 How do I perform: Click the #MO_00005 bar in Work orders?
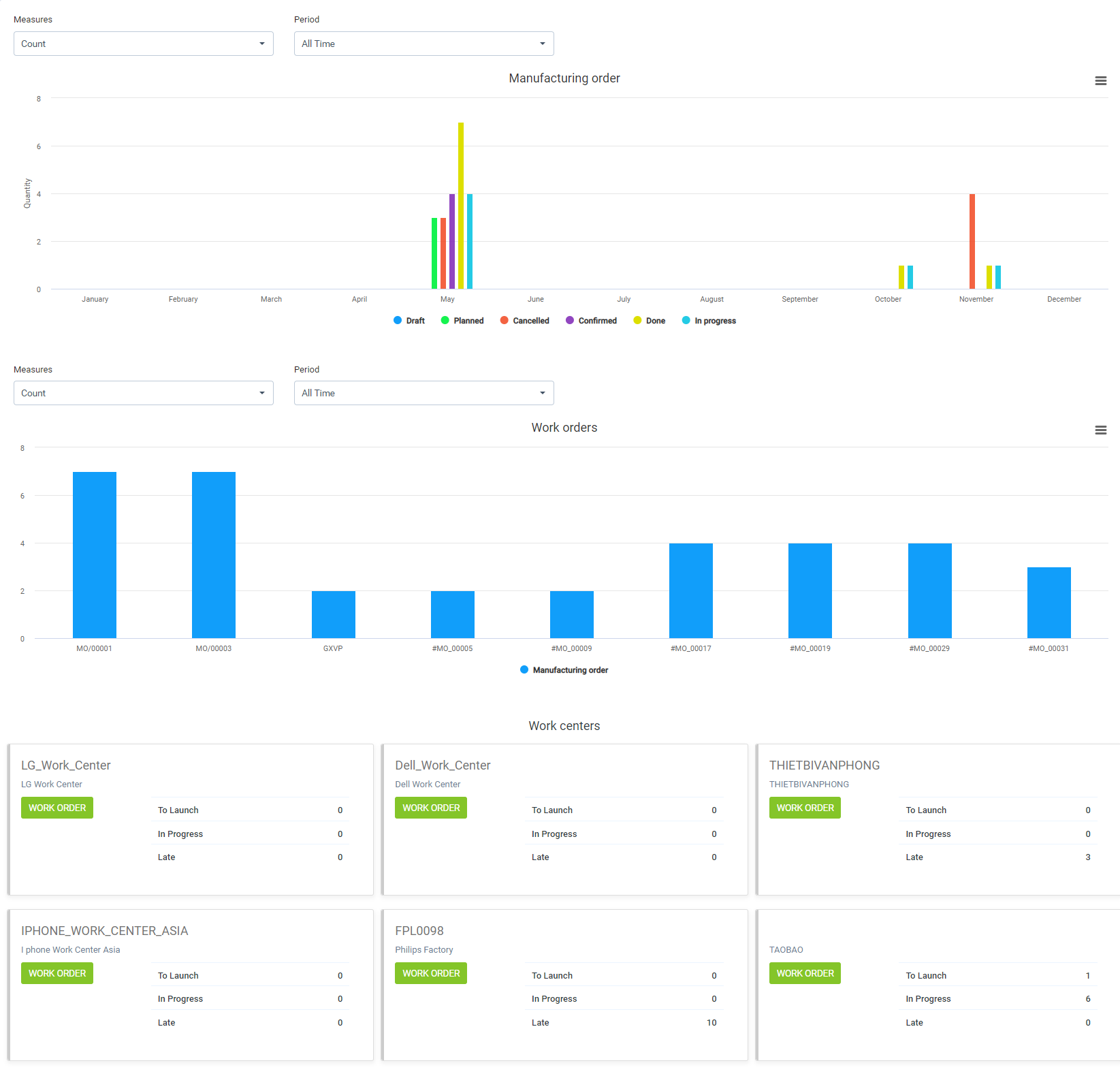pyautogui.click(x=453, y=614)
